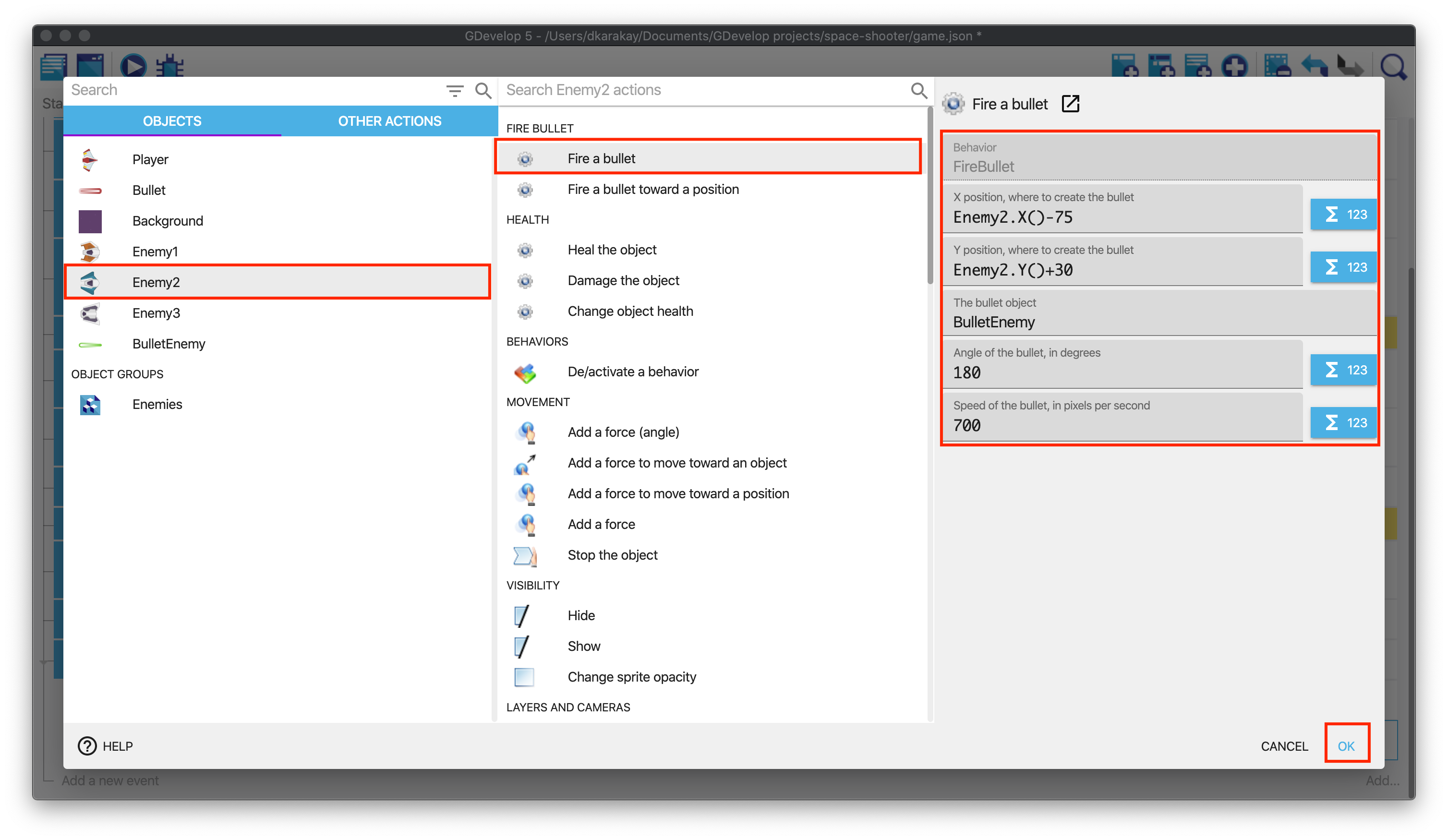1448x840 pixels.
Task: Open expression editor for X position
Action: [1343, 214]
